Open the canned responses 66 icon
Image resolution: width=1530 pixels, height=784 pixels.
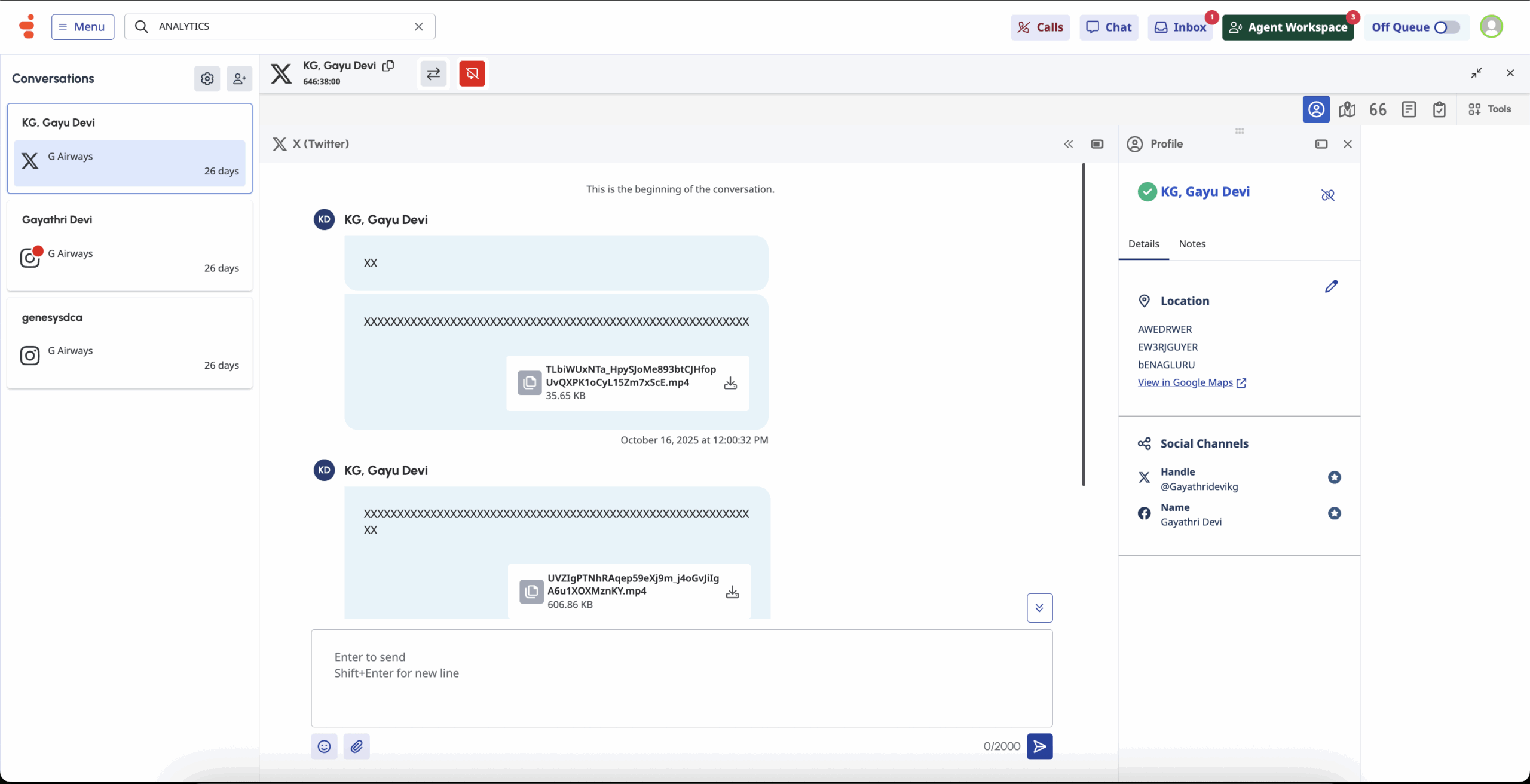[x=1378, y=109]
